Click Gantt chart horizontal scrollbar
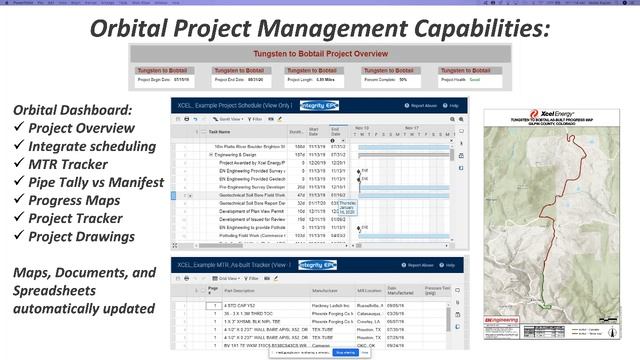 click(x=359, y=245)
